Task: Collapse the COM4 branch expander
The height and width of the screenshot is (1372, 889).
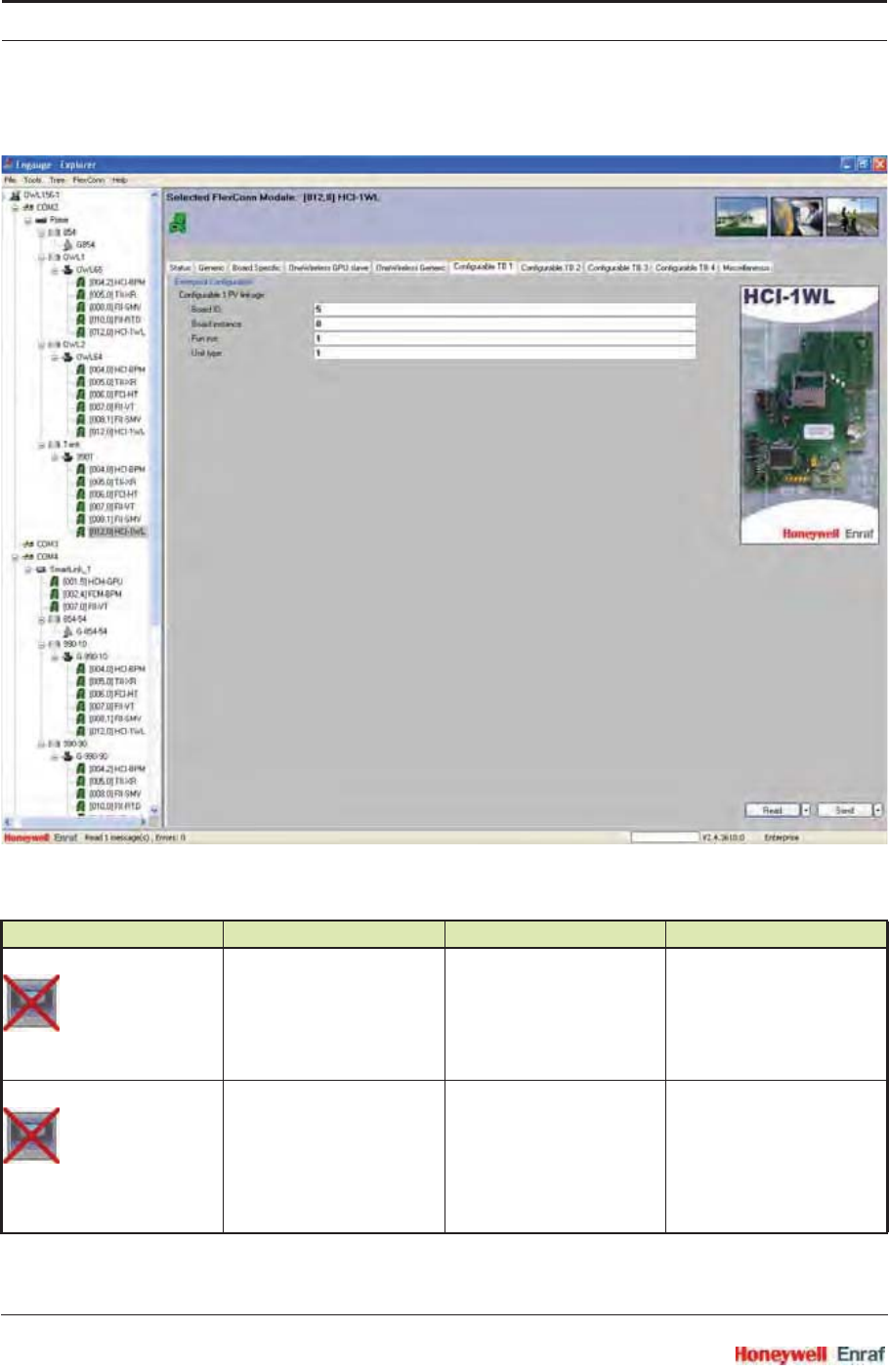Action: (x=16, y=557)
